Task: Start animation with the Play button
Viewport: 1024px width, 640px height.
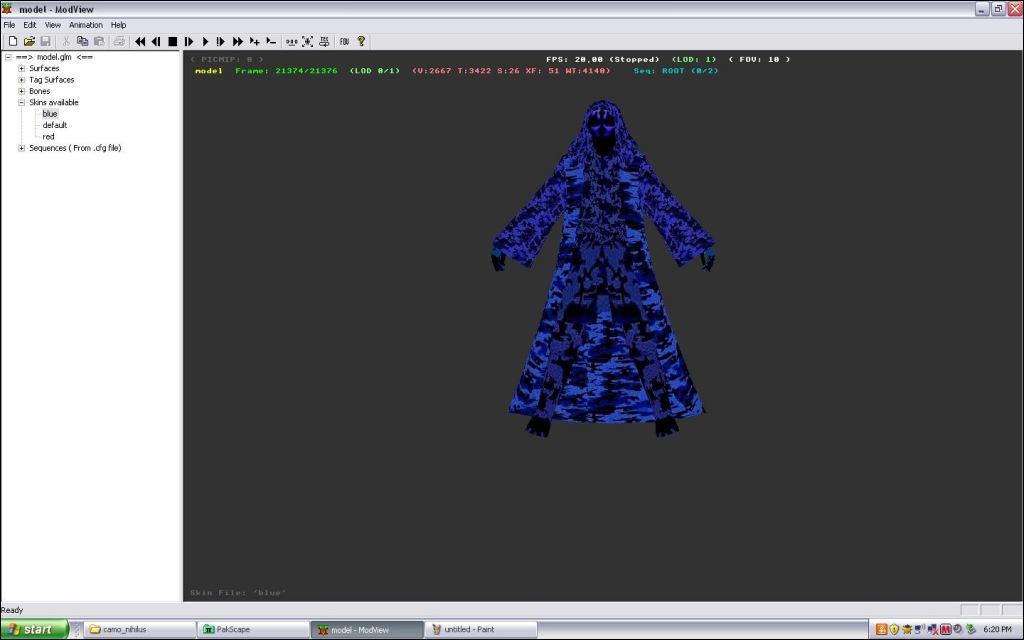Action: (205, 41)
